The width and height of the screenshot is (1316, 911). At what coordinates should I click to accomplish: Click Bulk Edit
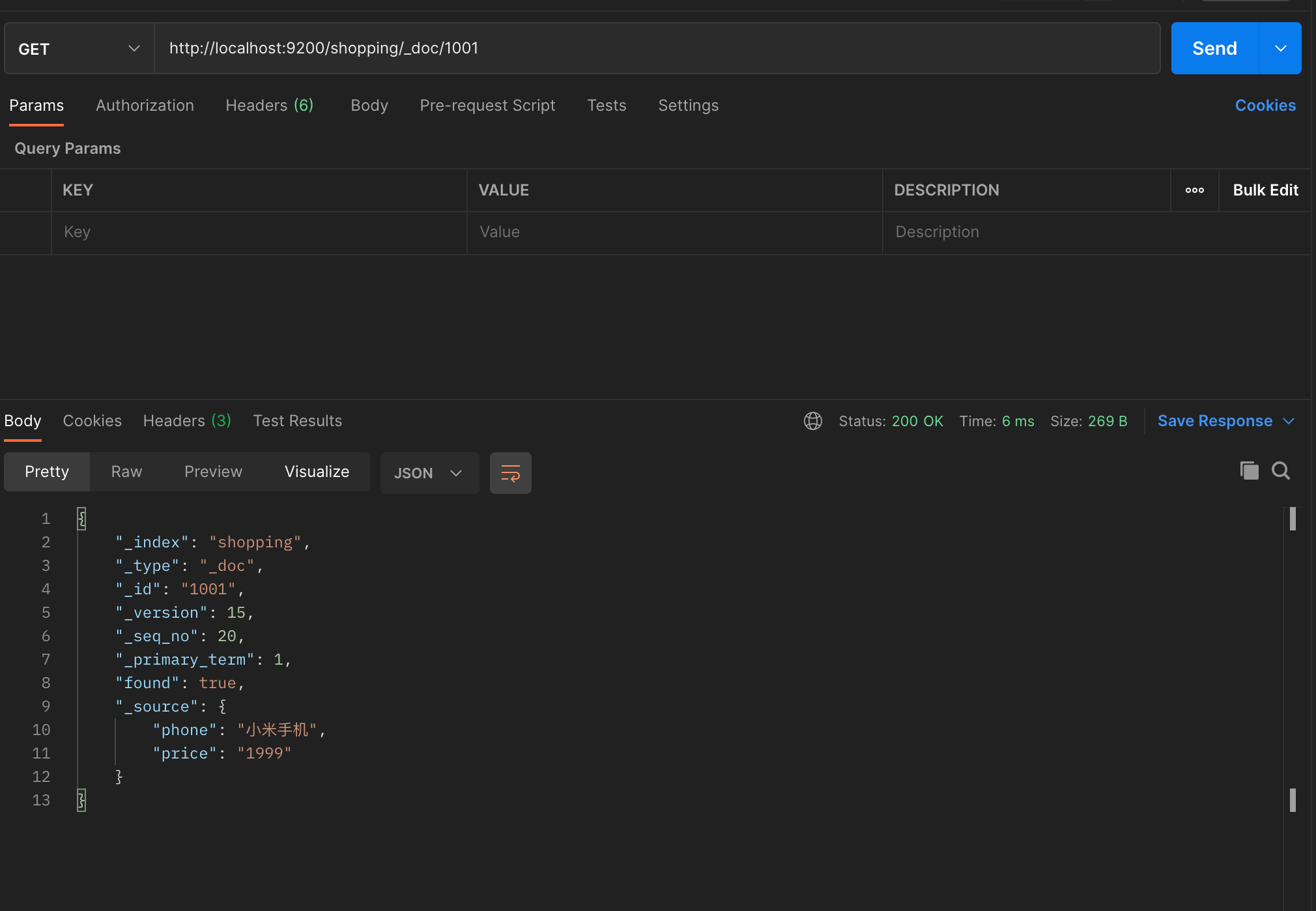(1265, 190)
